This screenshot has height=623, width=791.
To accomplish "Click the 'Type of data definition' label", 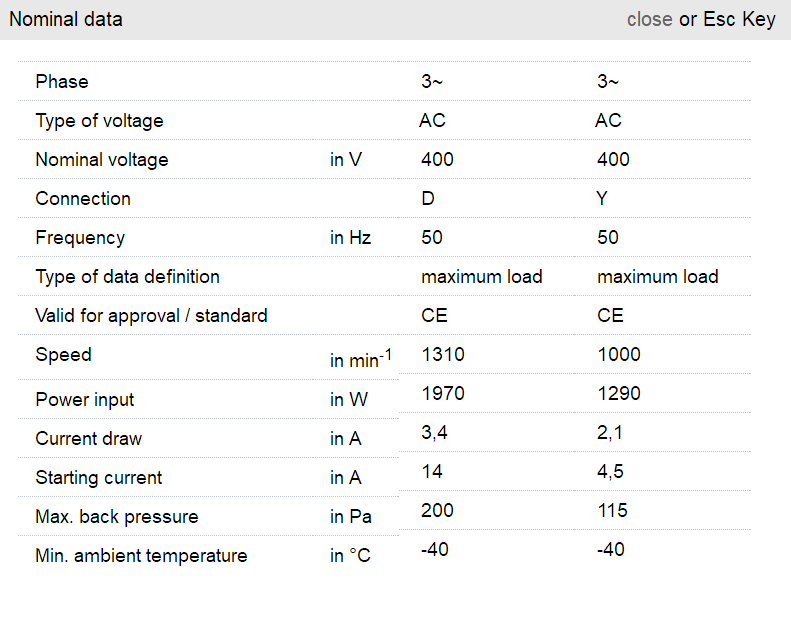I will click(127, 277).
